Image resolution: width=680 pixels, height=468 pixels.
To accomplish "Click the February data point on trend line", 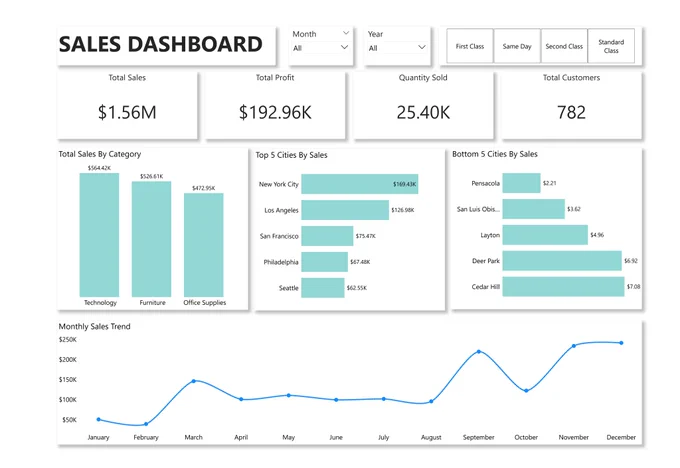I will coord(146,424).
